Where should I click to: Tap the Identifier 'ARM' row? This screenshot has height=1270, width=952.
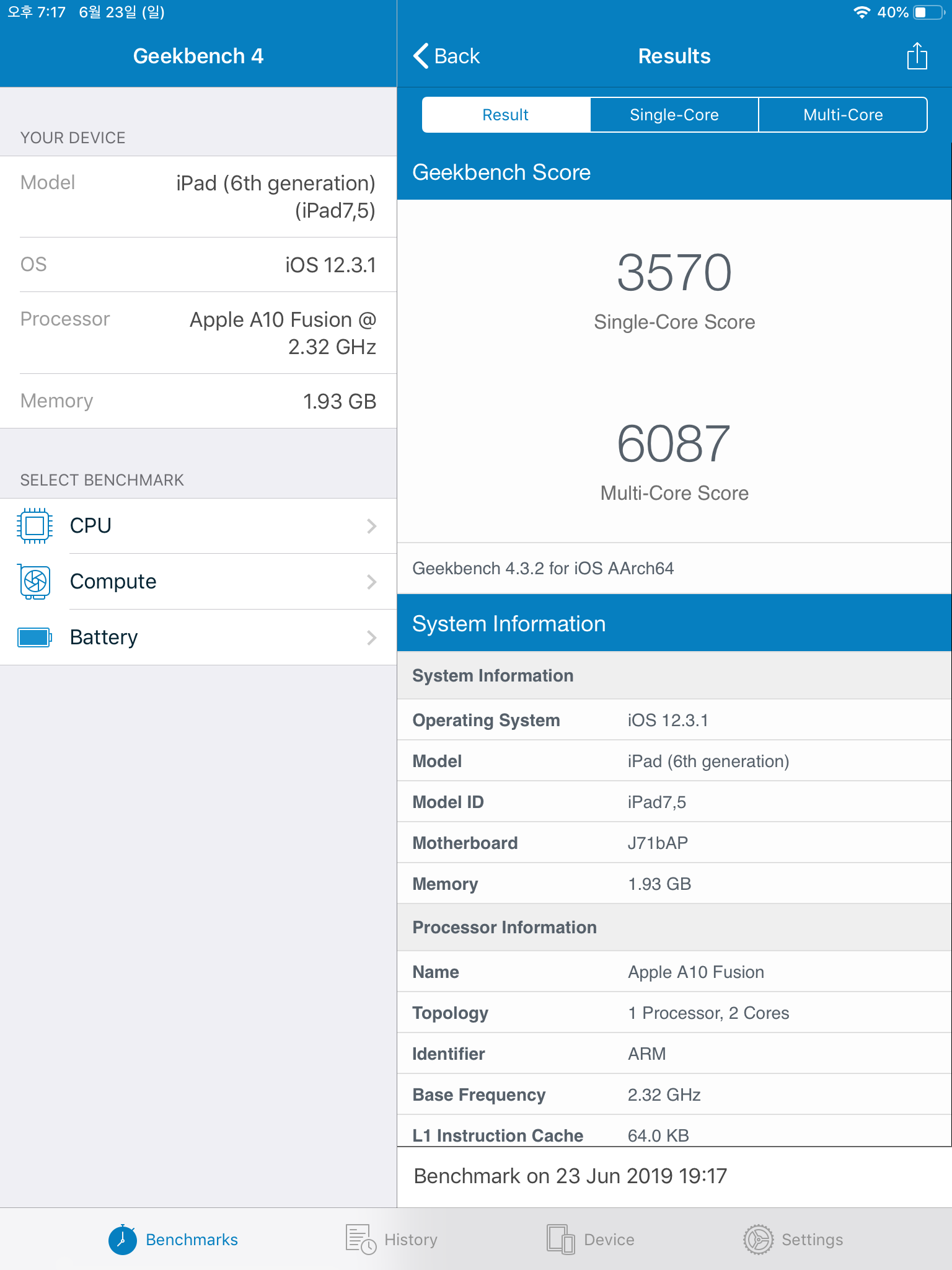coord(674,1054)
